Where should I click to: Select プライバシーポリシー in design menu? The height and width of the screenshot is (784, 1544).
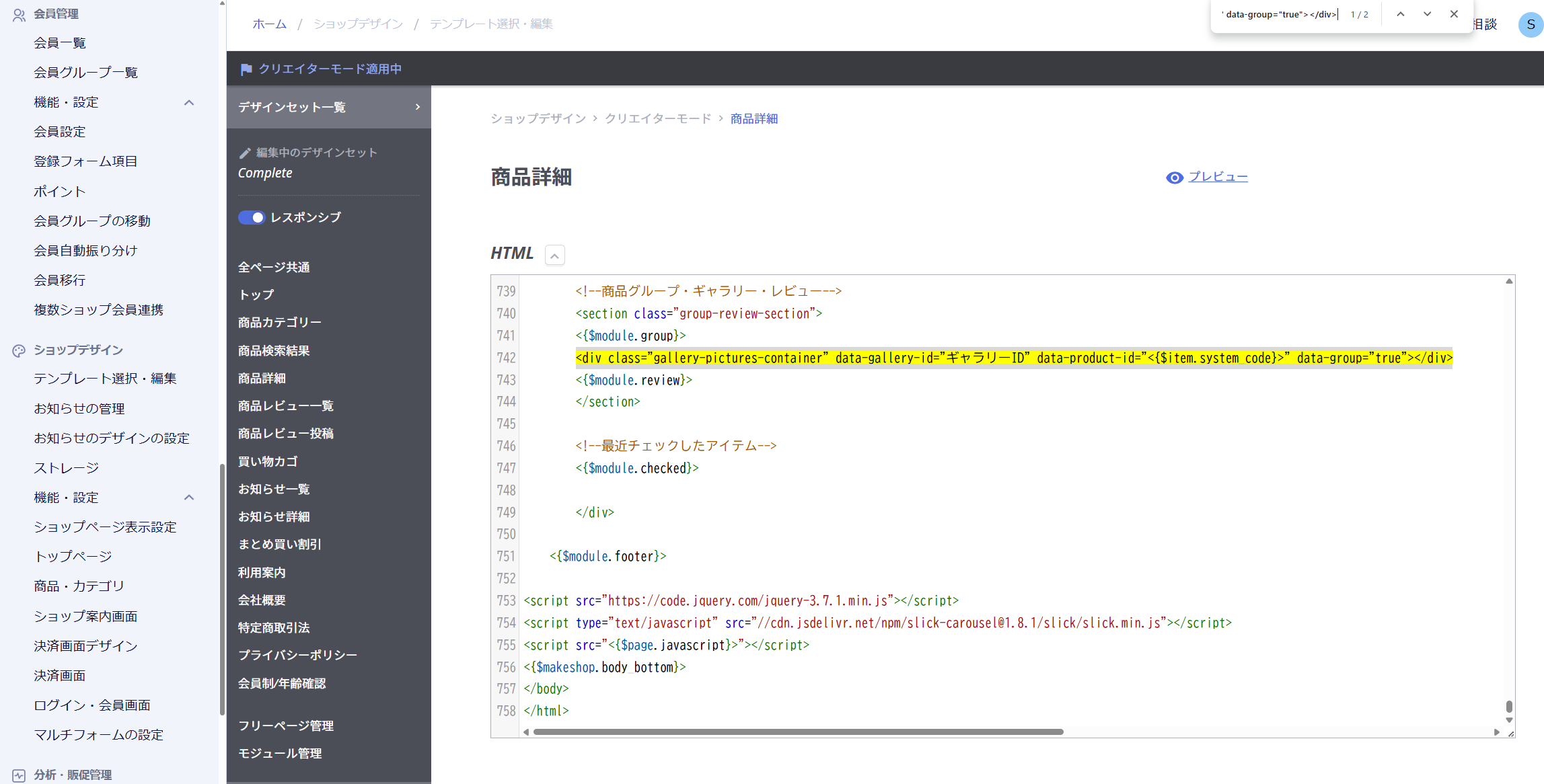pyautogui.click(x=297, y=656)
